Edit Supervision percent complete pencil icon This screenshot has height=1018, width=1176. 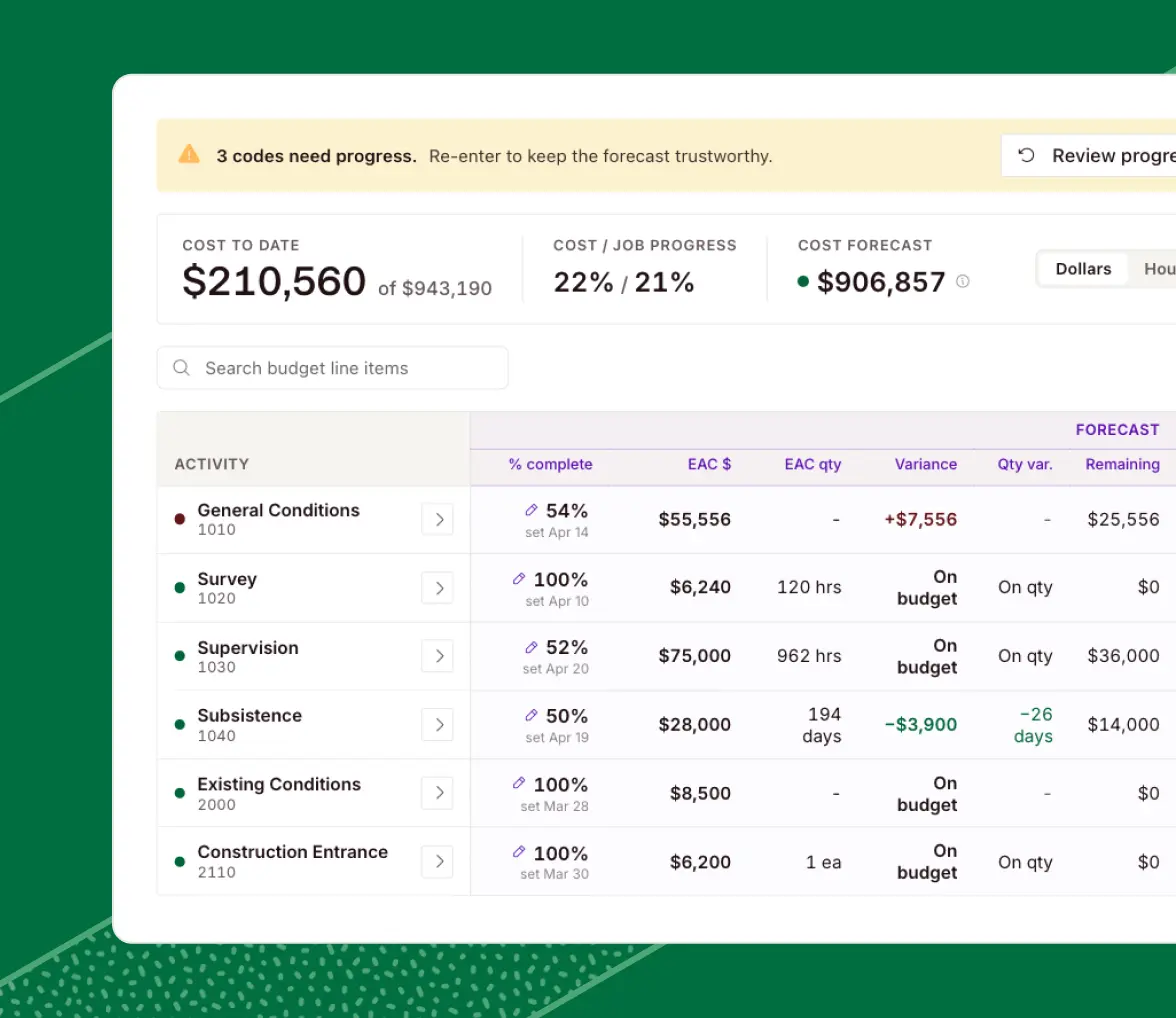[x=531, y=647]
